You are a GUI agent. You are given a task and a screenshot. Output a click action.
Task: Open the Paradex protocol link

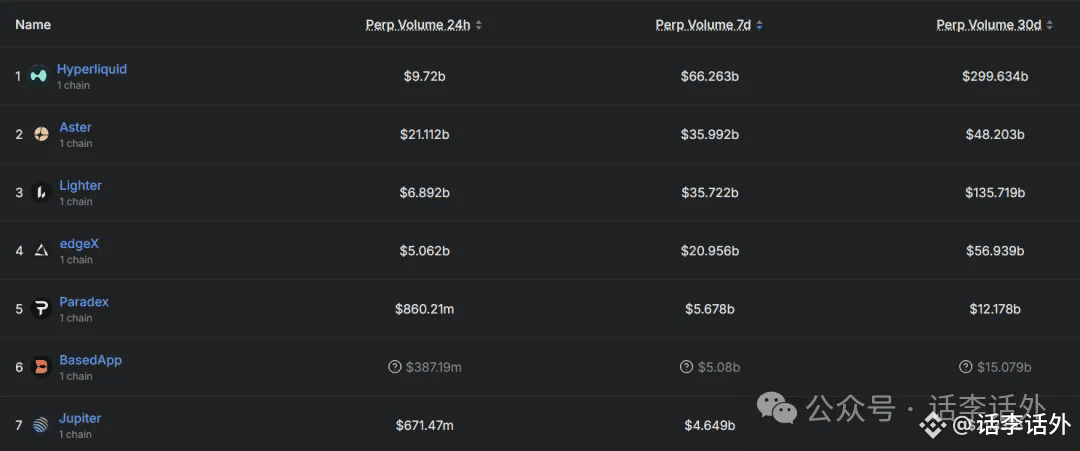[x=84, y=302]
